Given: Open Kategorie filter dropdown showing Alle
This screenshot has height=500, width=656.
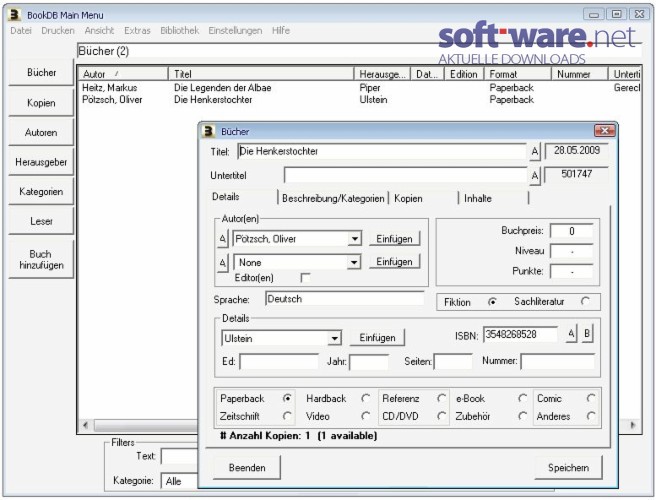Looking at the screenshot, I should 181,481.
